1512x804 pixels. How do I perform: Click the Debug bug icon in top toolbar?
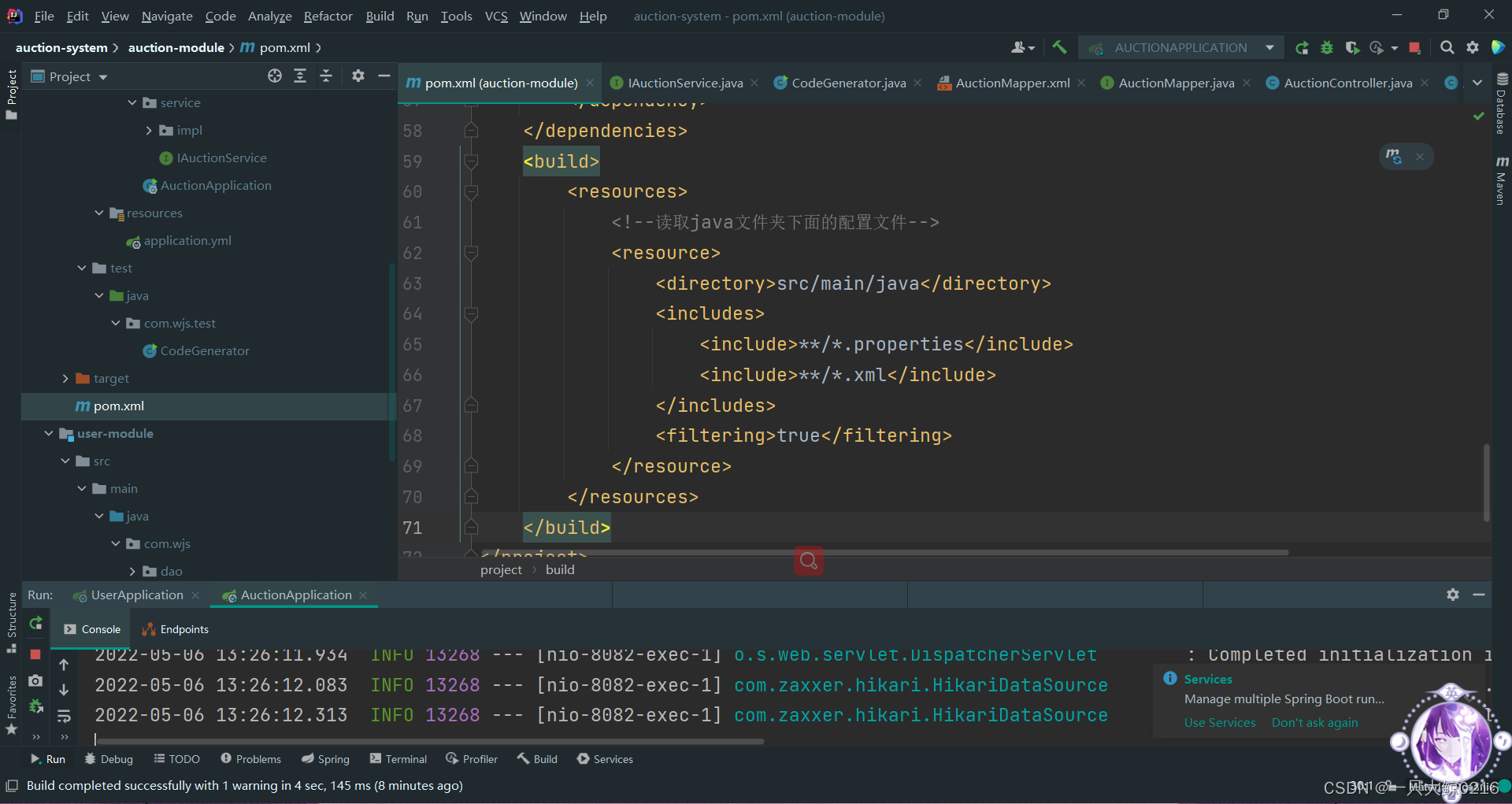(x=1327, y=48)
